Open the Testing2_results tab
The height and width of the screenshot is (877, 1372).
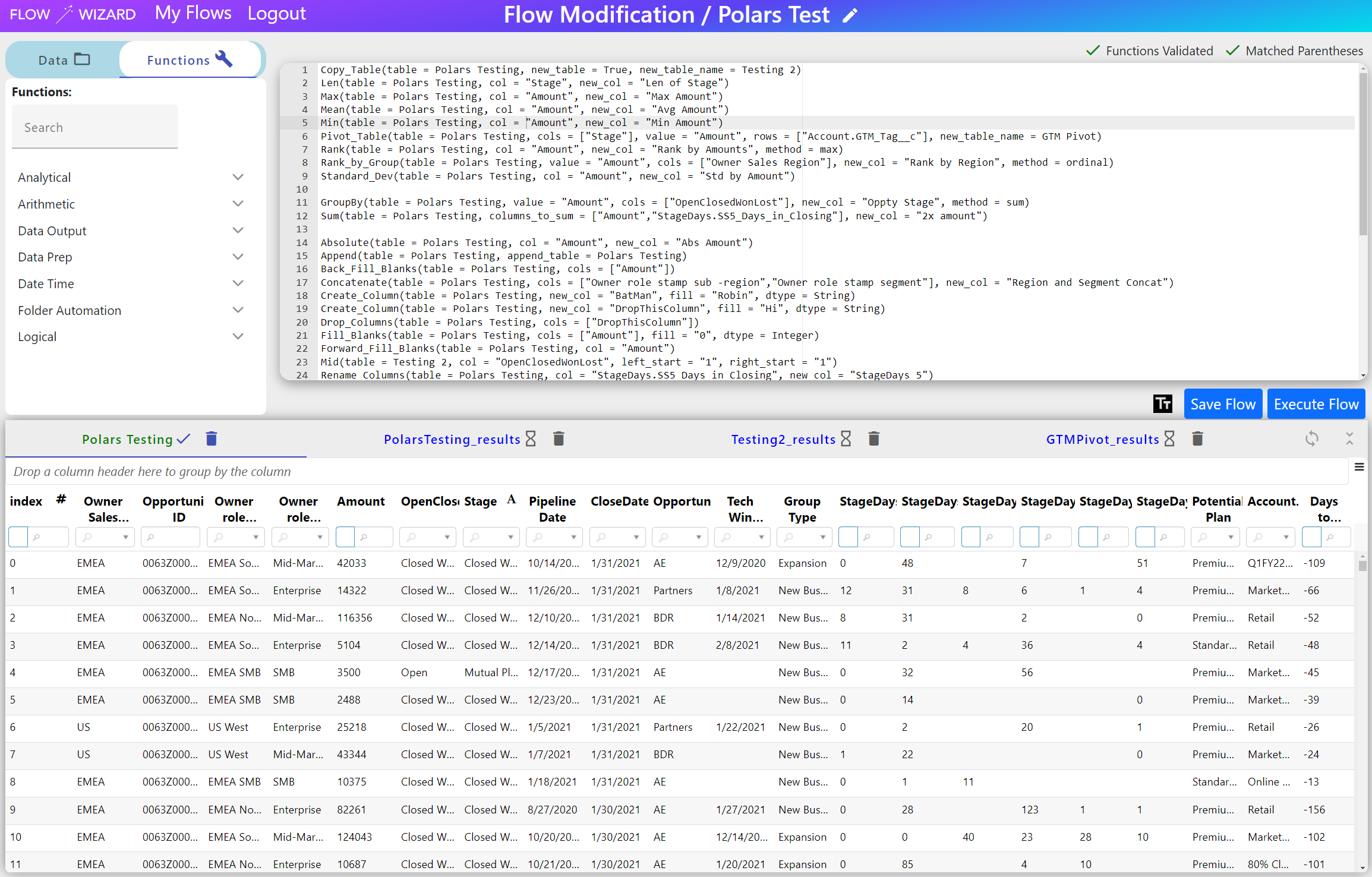tap(783, 439)
